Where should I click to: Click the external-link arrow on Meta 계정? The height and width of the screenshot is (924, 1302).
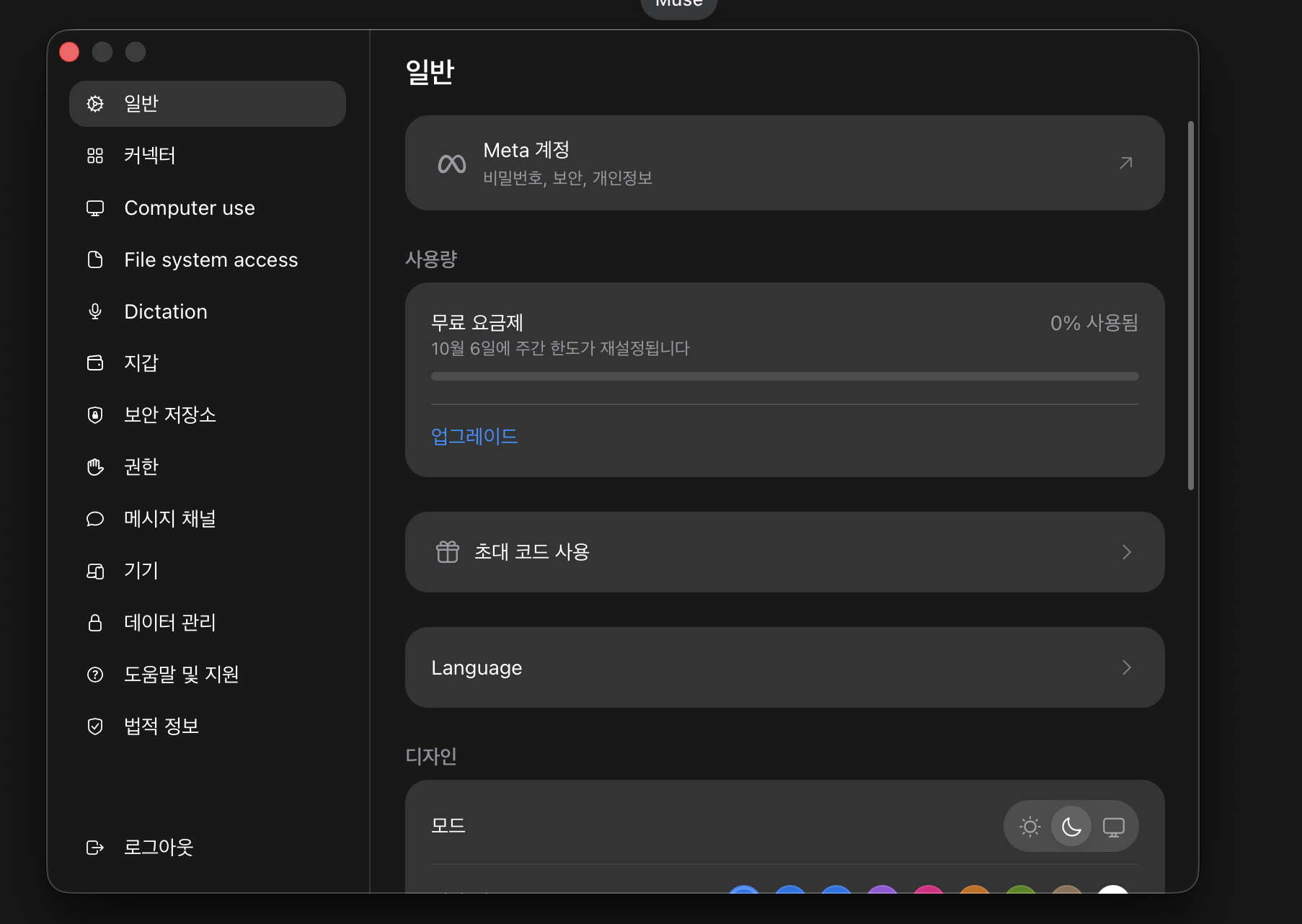click(1126, 163)
